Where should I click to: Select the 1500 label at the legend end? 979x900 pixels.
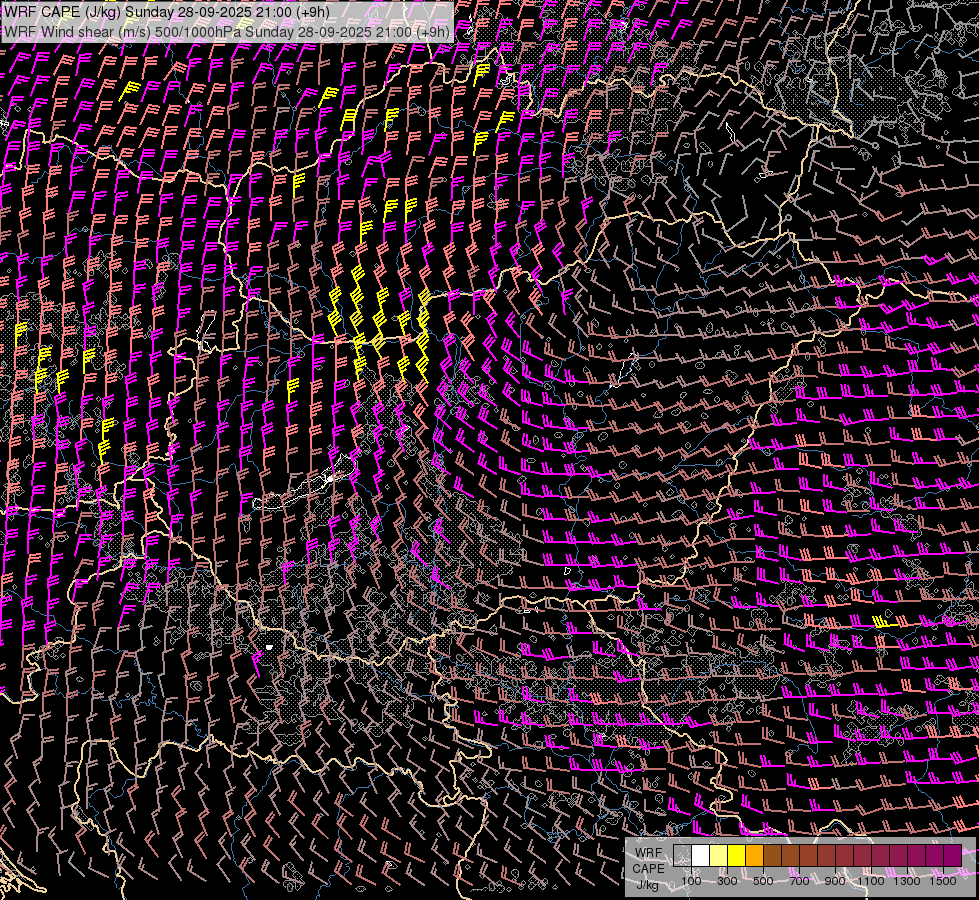[943, 881]
